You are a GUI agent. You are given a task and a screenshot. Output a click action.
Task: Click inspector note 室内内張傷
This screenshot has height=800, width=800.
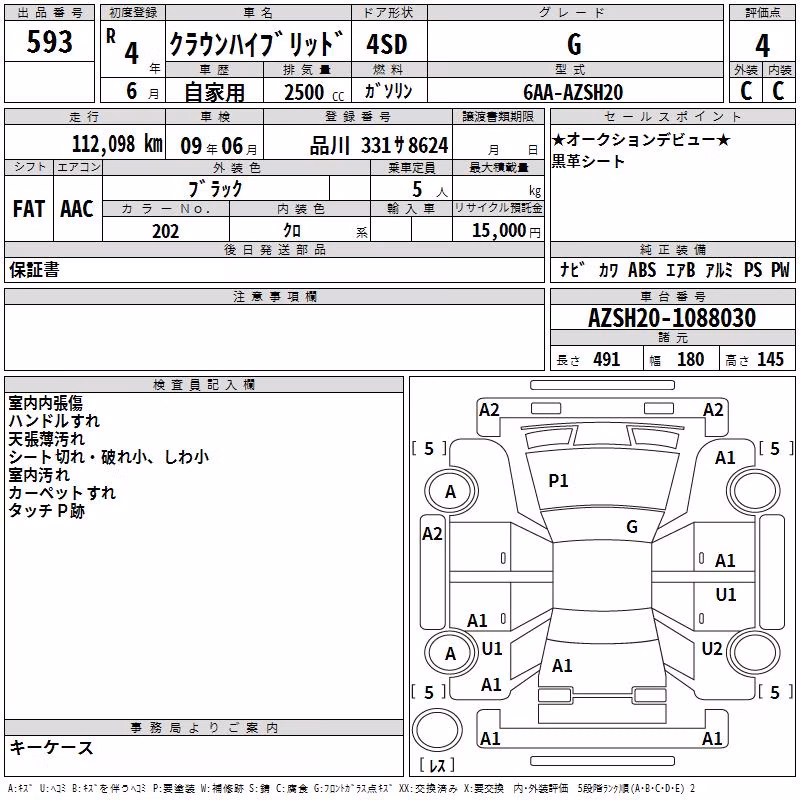(45, 403)
